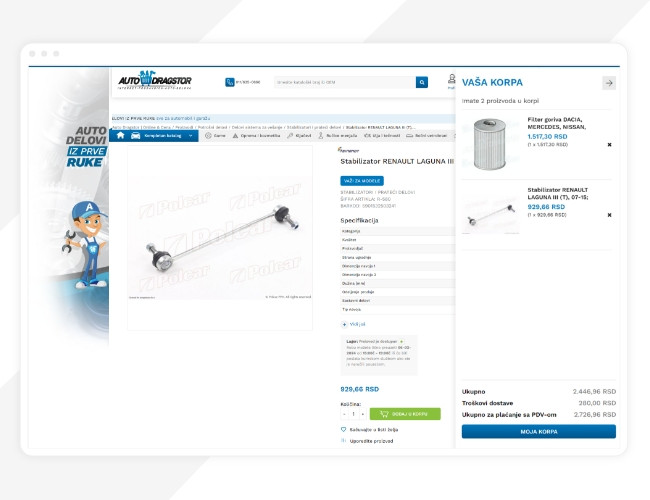Click the compare product icon
The width and height of the screenshot is (650, 500).
click(x=343, y=441)
